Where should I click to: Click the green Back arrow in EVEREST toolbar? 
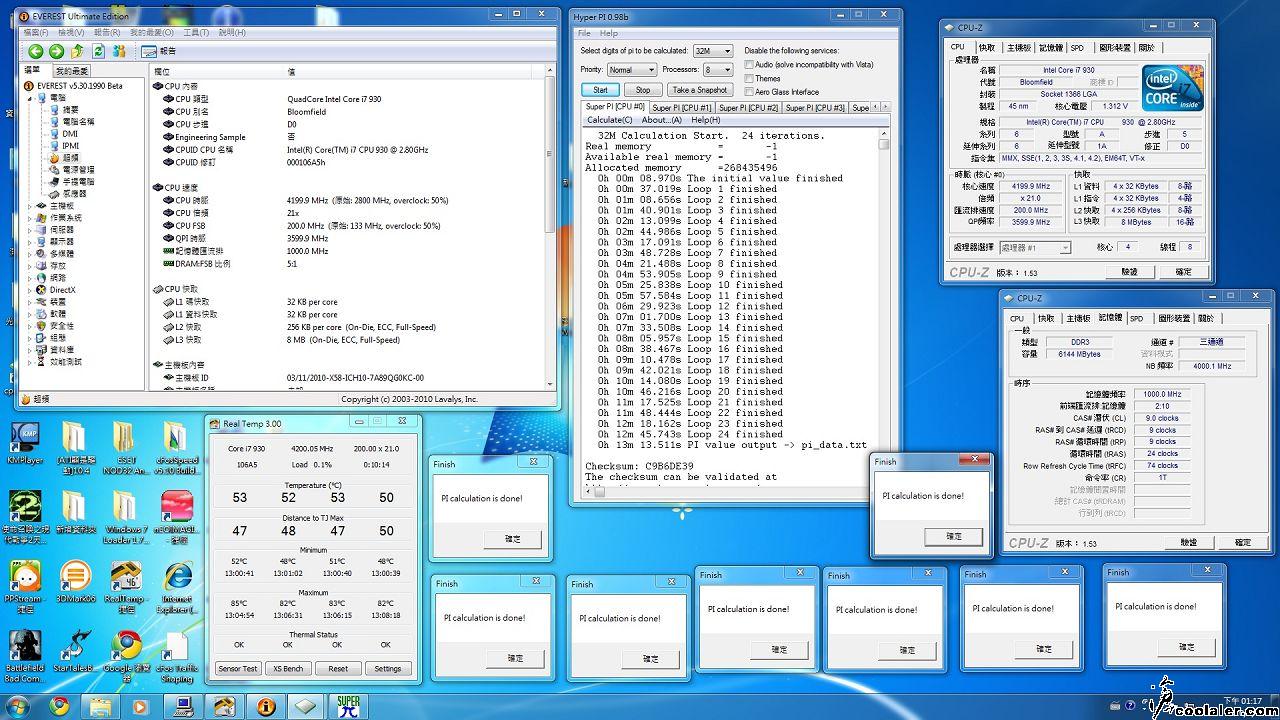coord(36,51)
